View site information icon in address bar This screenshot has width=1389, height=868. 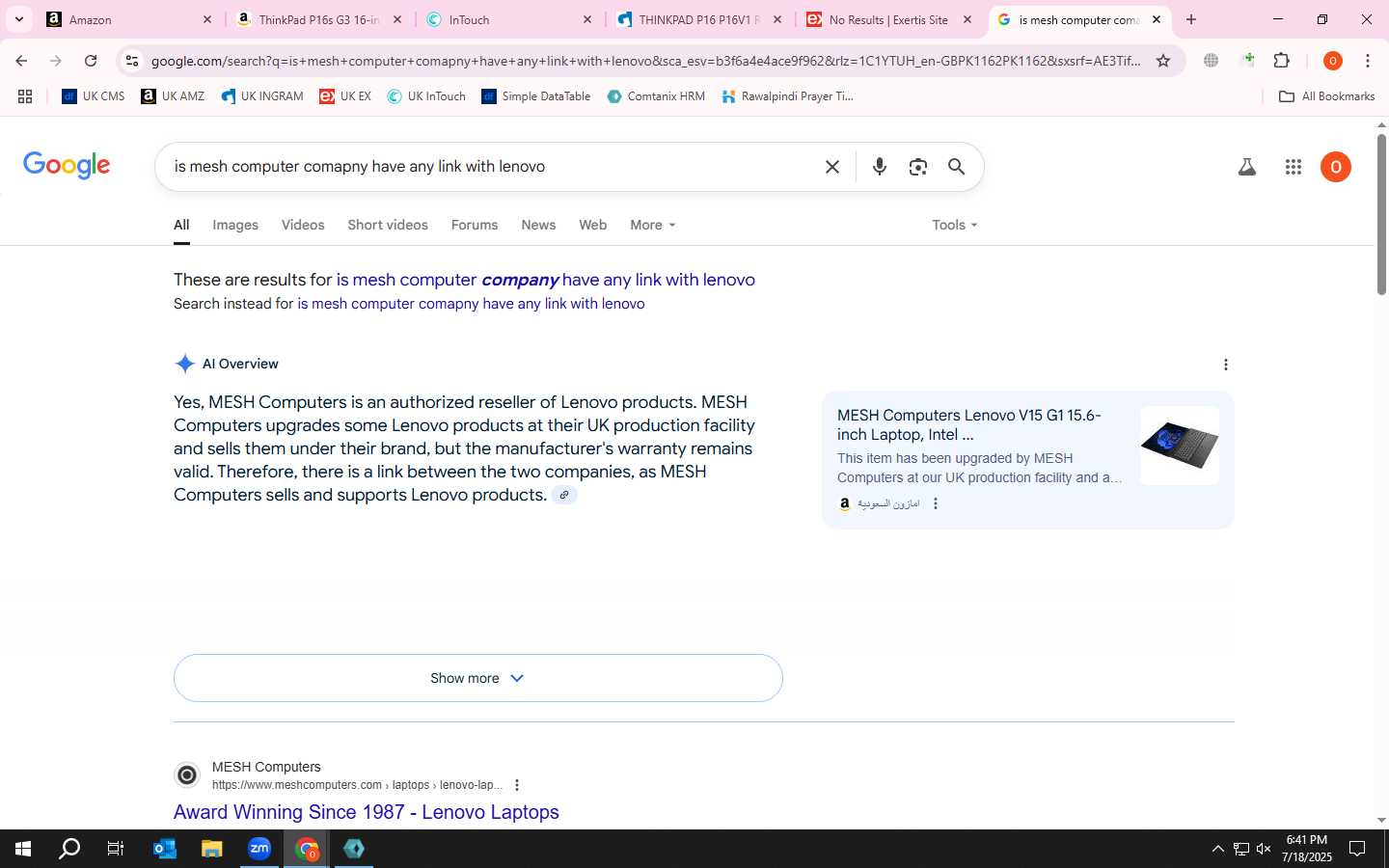[132, 61]
